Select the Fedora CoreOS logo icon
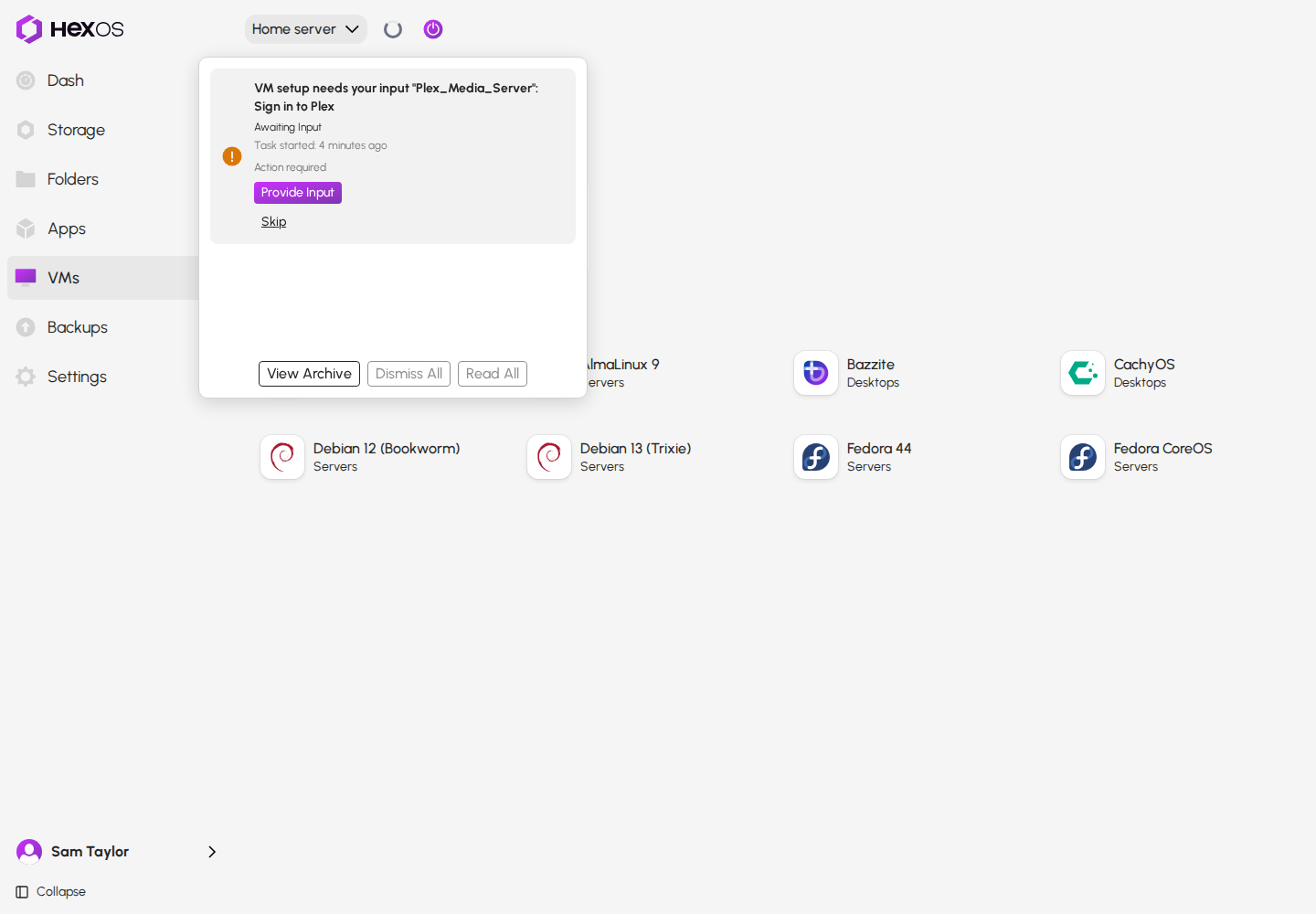 pyautogui.click(x=1083, y=457)
